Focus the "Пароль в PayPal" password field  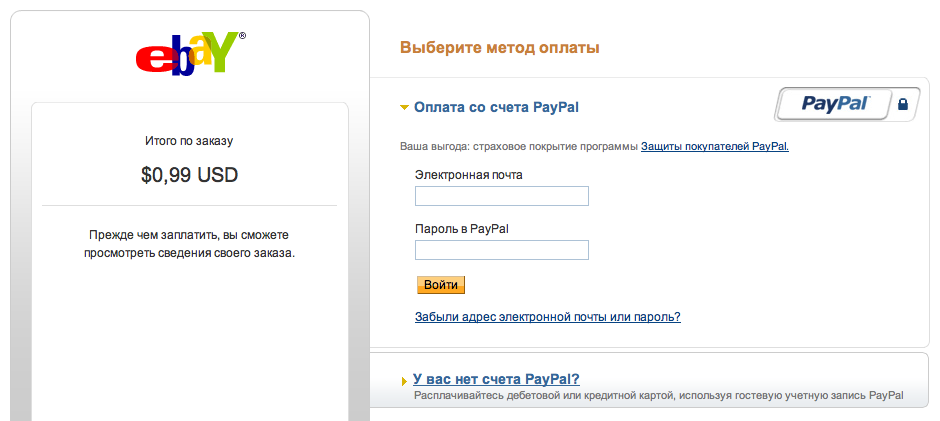point(501,250)
